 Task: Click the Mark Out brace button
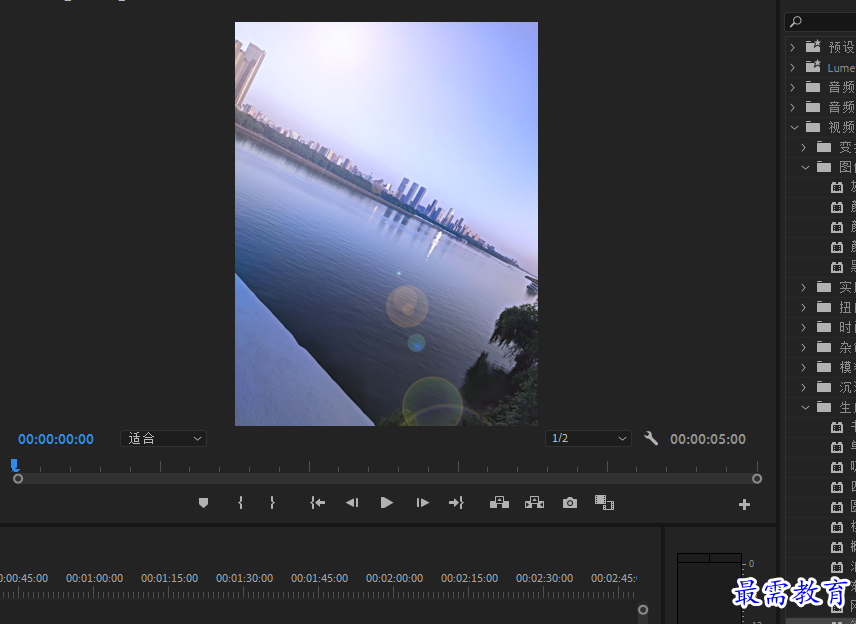click(272, 503)
